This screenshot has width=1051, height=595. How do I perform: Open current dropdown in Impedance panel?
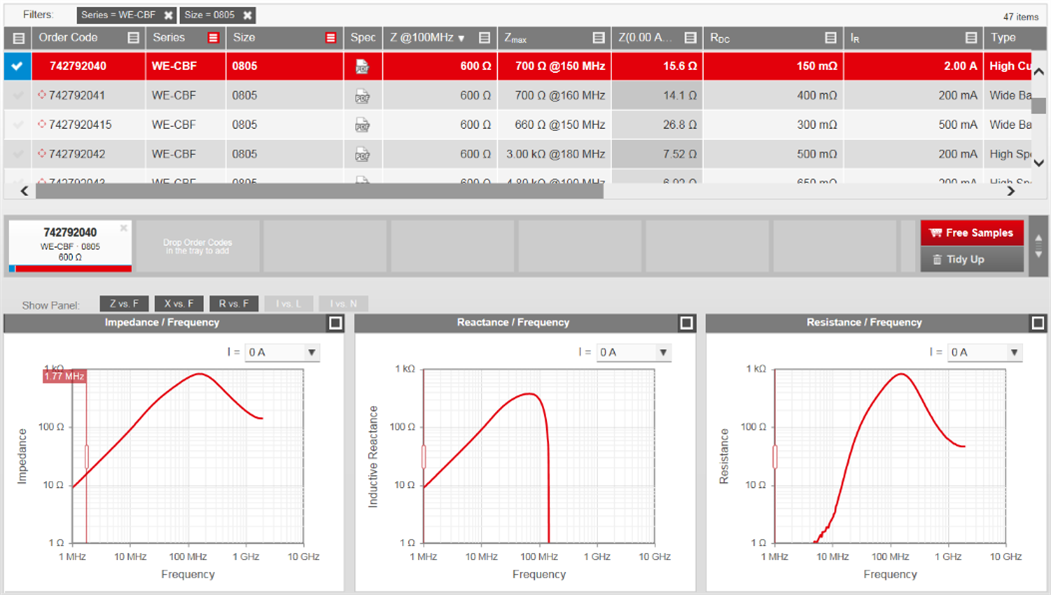tap(282, 352)
